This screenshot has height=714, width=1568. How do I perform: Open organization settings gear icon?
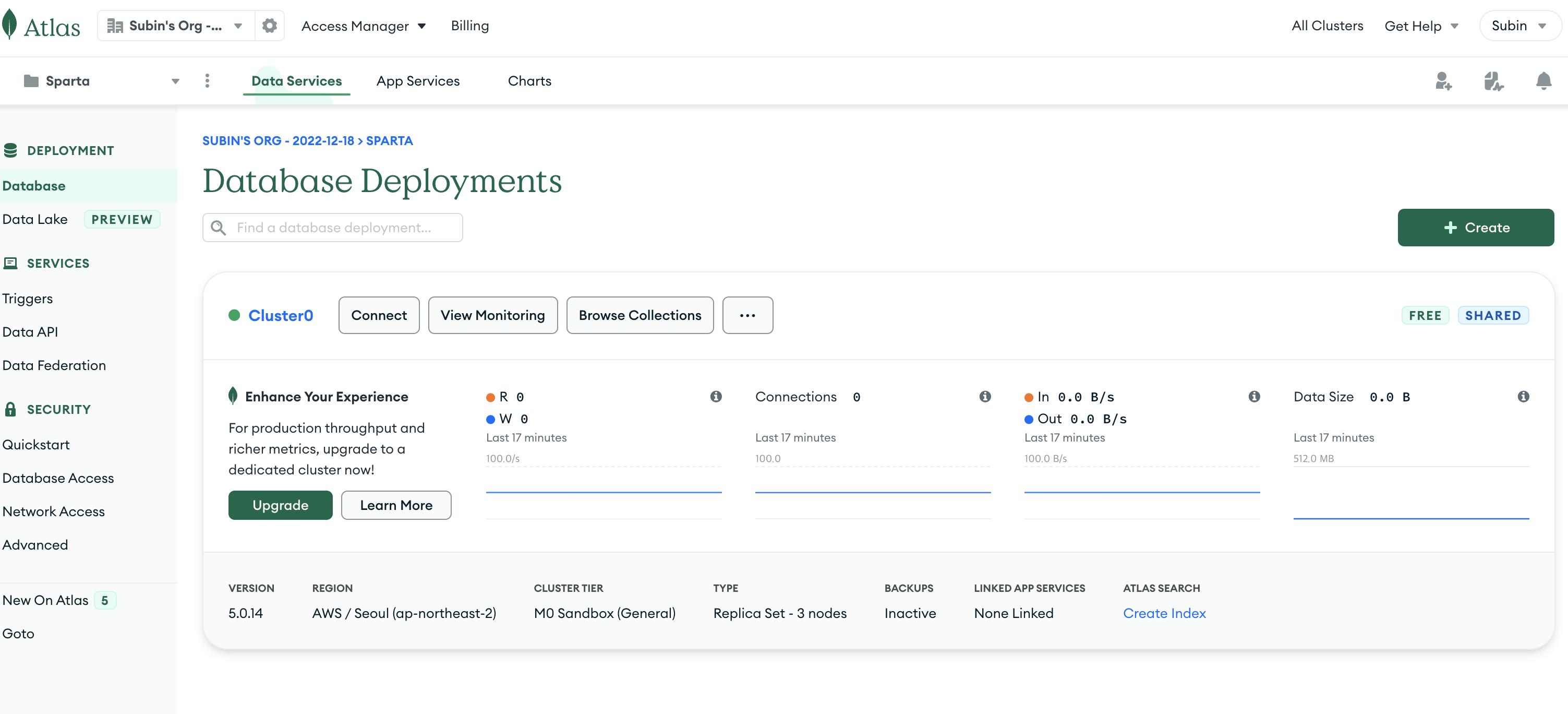tap(270, 26)
